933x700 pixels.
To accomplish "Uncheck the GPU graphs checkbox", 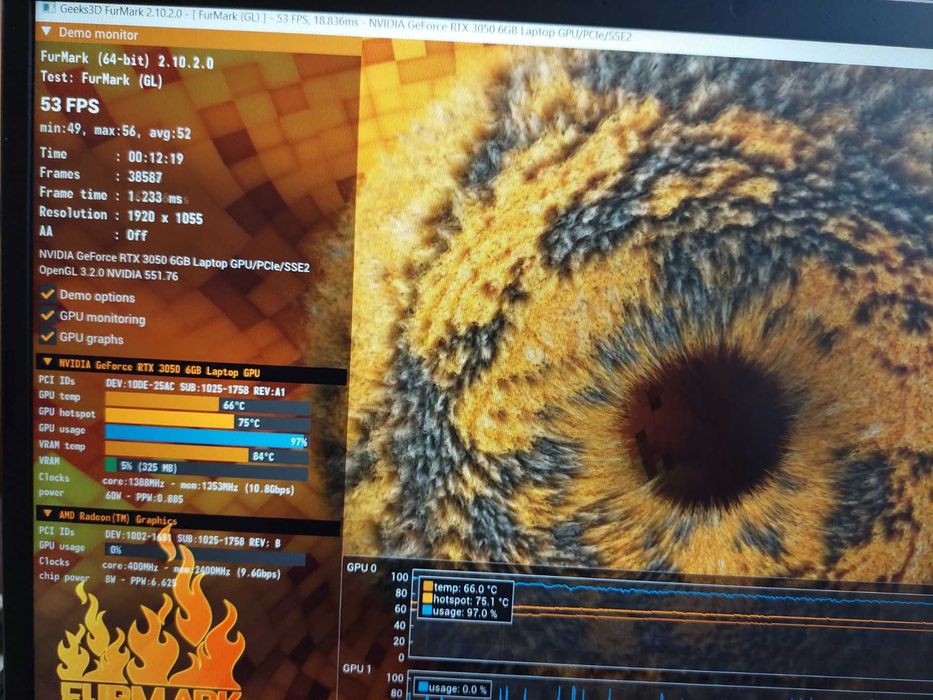I will click(48, 336).
